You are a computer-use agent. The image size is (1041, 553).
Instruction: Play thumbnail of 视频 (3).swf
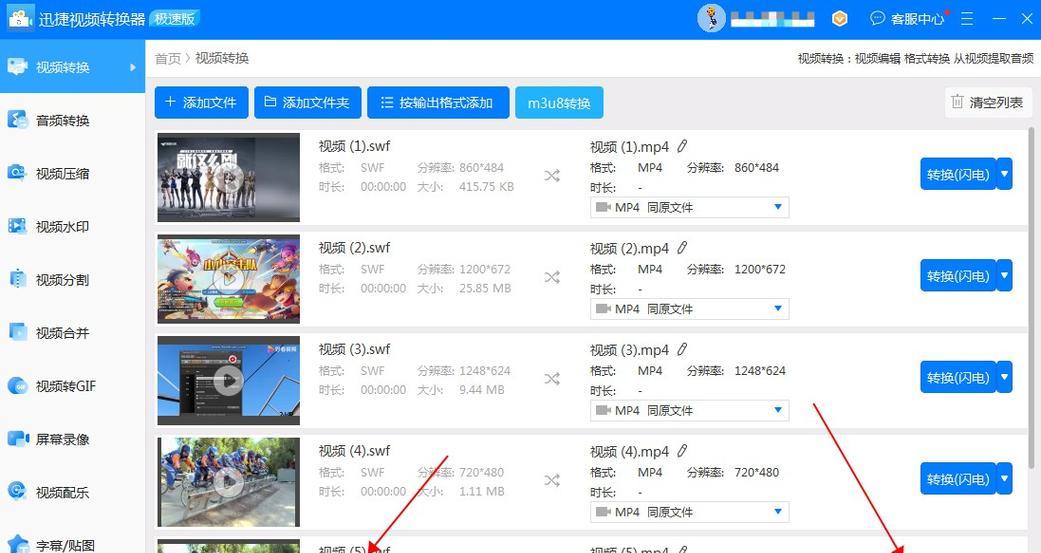pos(228,380)
